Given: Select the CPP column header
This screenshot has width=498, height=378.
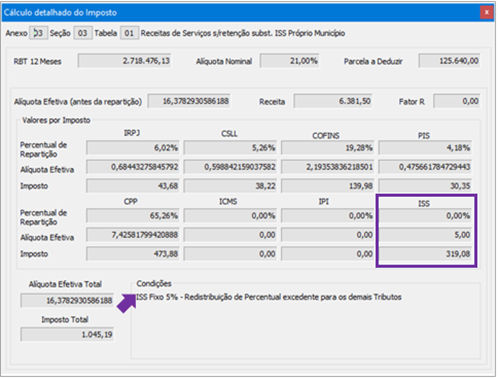Looking at the screenshot, I should 131,201.
